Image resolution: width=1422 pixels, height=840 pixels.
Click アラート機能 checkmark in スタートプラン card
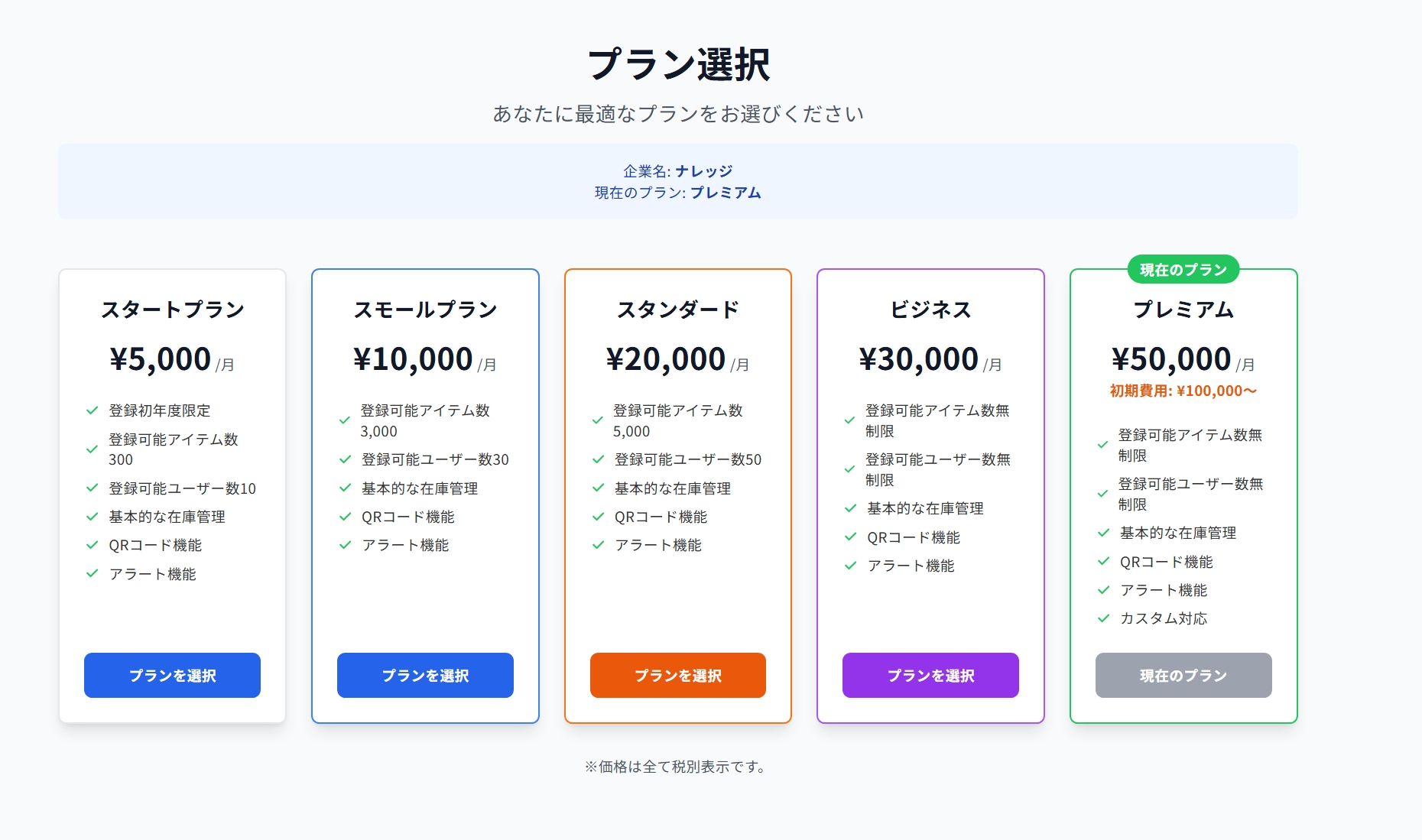pos(93,573)
